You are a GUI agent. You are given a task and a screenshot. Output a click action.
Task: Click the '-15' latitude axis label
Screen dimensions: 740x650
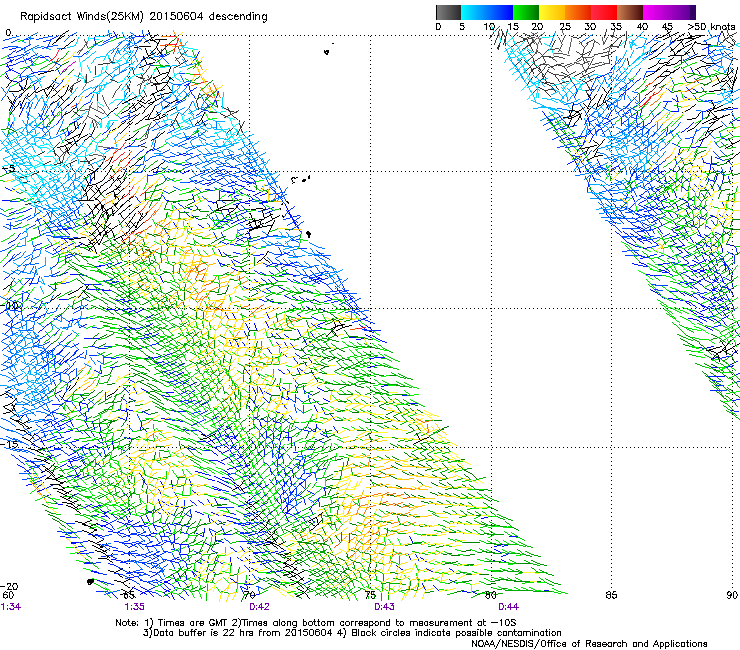pyautogui.click(x=10, y=444)
